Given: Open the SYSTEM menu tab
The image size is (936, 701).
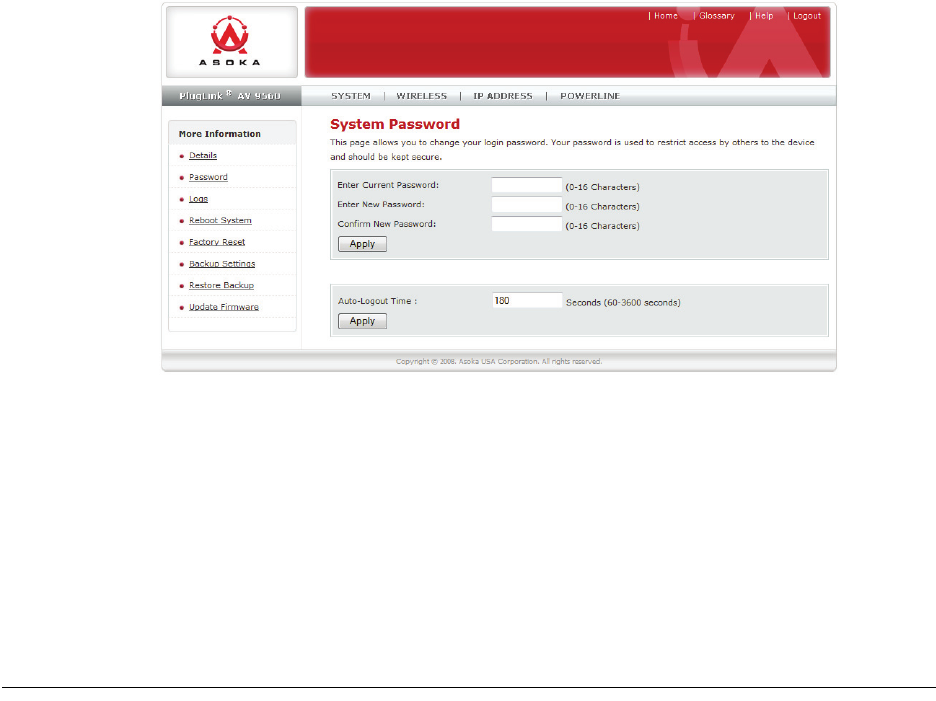Looking at the screenshot, I should point(351,96).
